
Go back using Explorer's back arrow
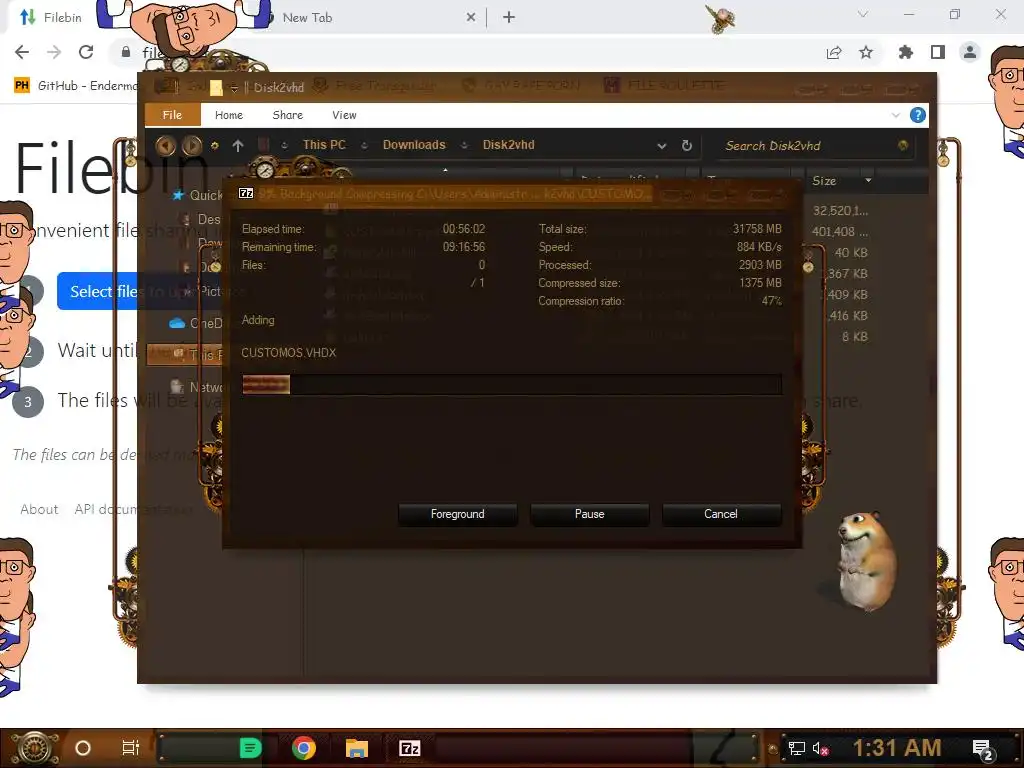[x=166, y=145]
